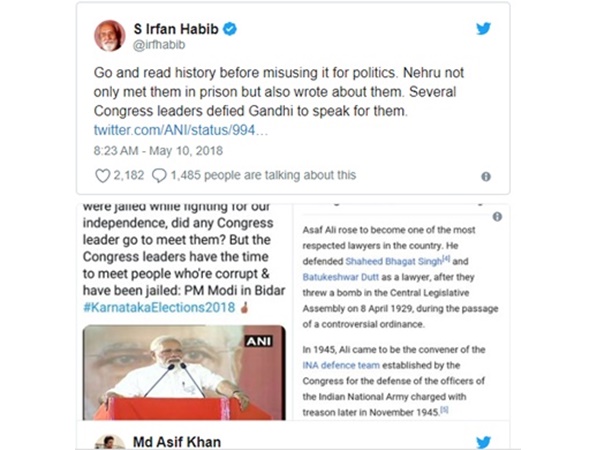
Task: Click the 8:23 AM - May 10, 2018 timestamp
Action: (x=158, y=151)
